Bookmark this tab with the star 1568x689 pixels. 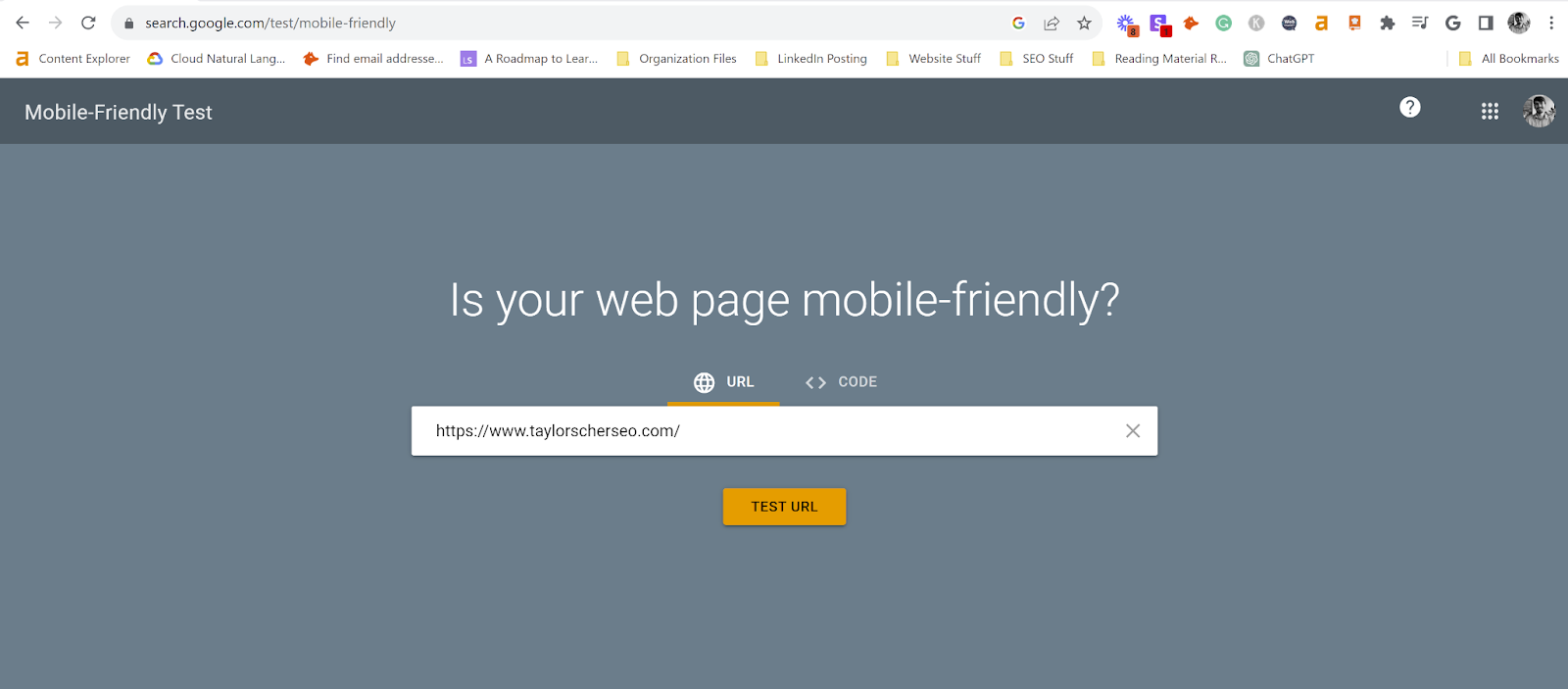pos(1084,23)
